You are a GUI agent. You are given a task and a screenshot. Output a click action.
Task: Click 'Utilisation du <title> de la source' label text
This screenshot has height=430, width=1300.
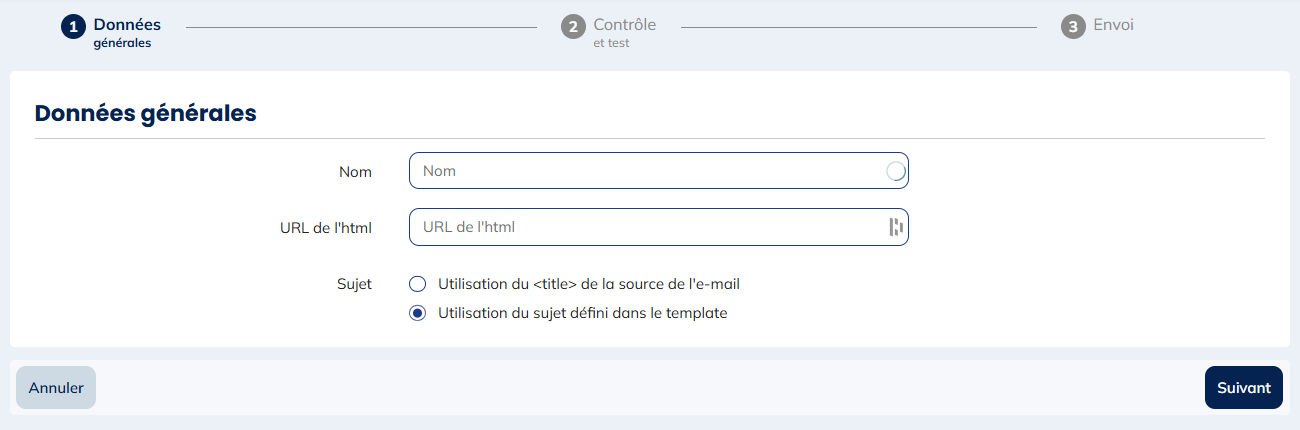point(589,284)
